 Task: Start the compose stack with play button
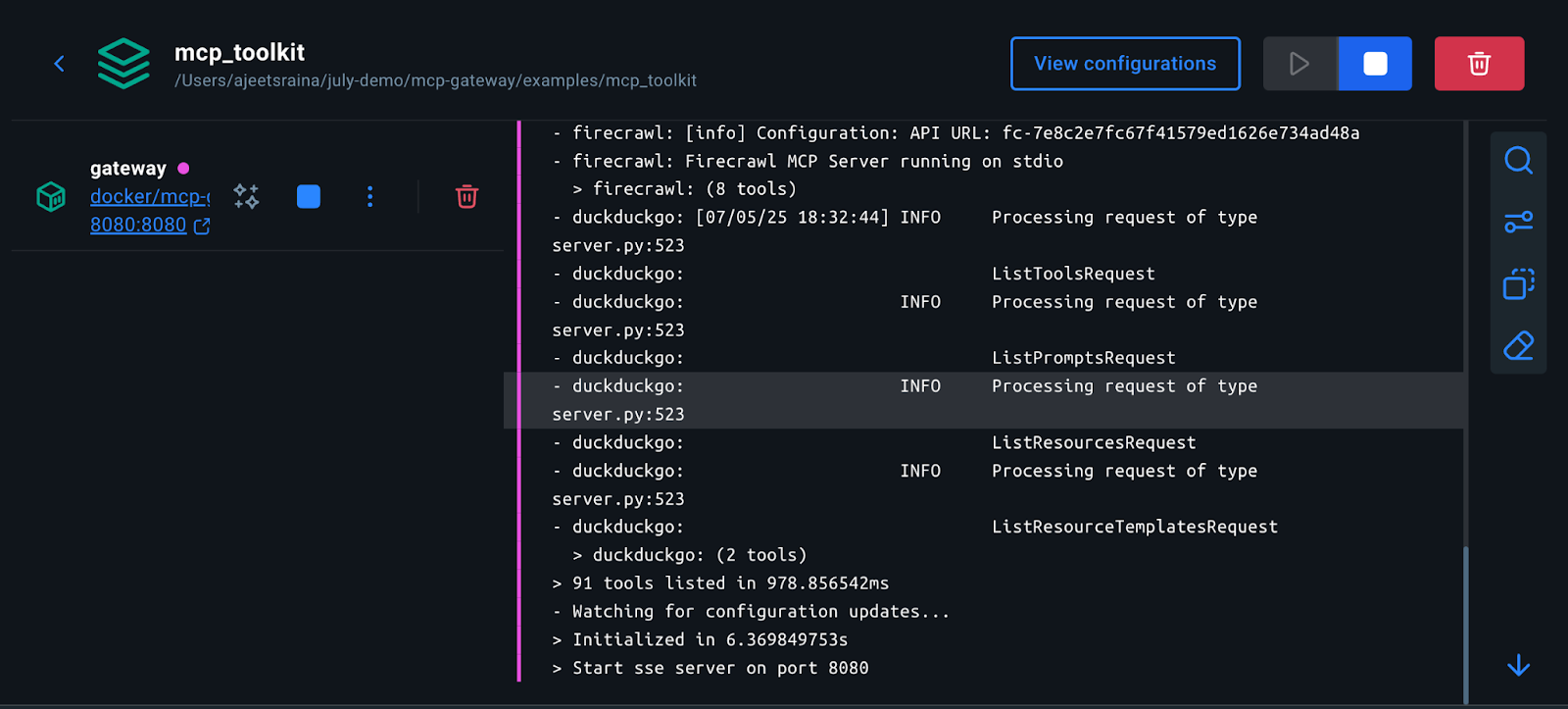[x=1299, y=64]
